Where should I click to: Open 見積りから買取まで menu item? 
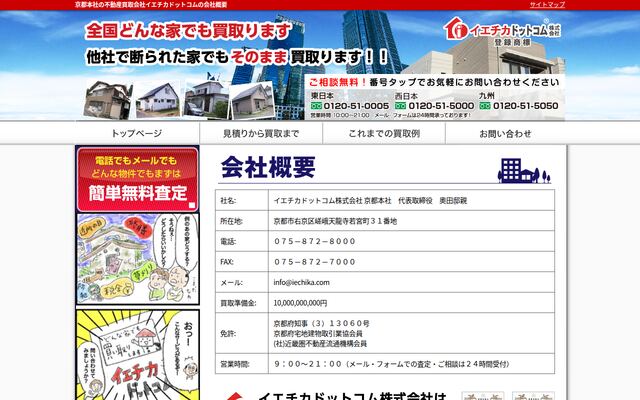click(261, 133)
